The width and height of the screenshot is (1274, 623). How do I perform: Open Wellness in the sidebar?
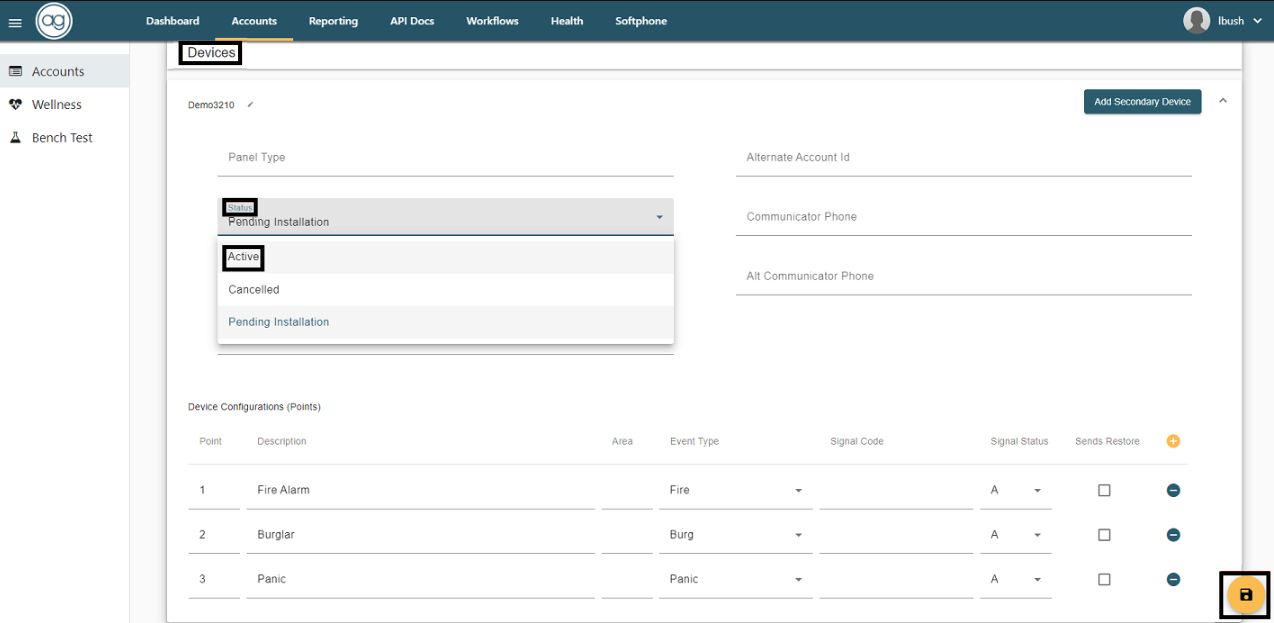coord(56,105)
